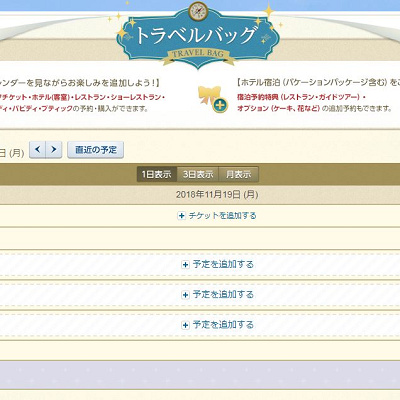Click the ribbon plus hotel add icon
400x400 pixels.
[213, 99]
